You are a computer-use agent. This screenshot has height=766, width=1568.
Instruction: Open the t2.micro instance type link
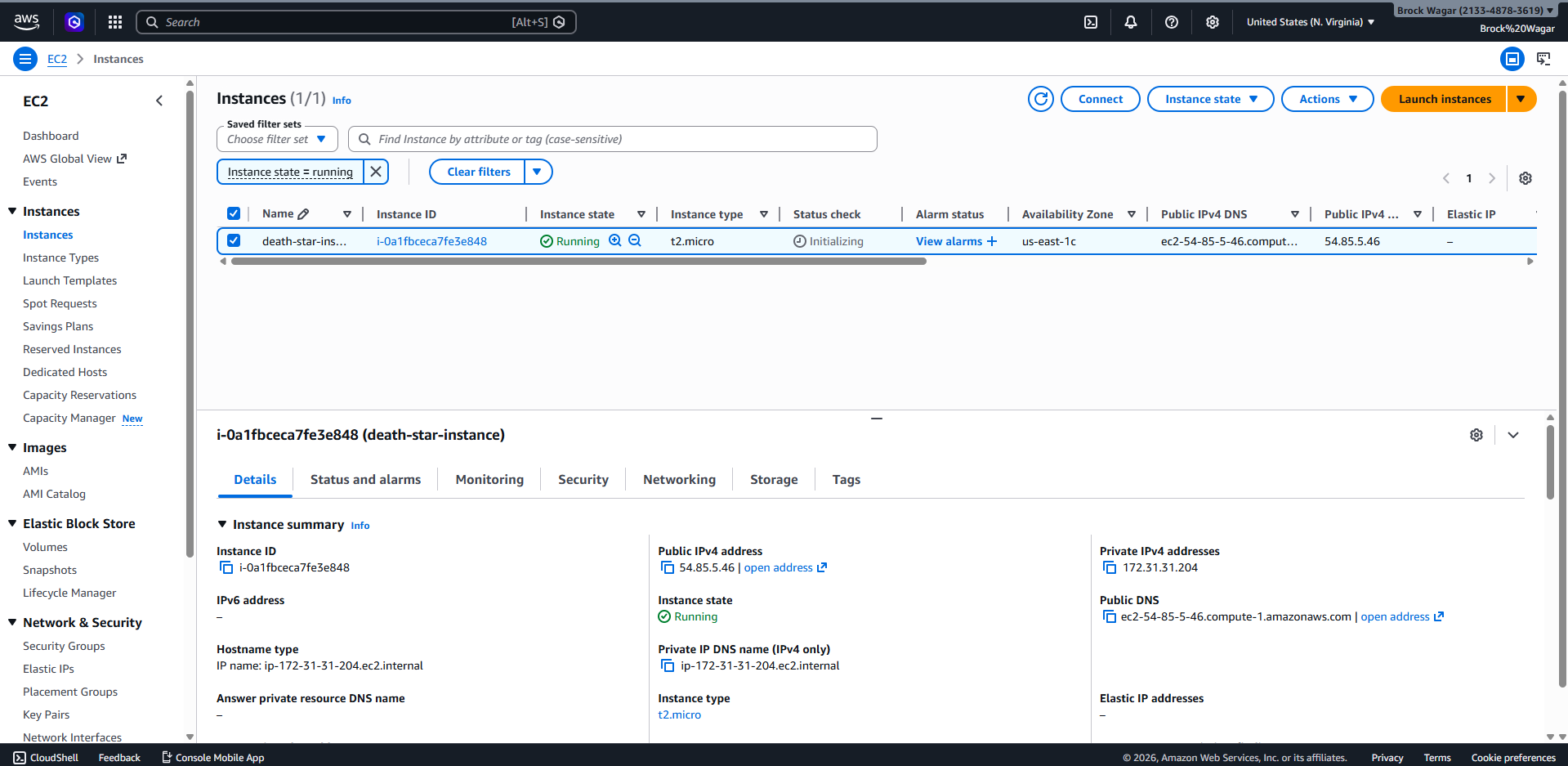[679, 714]
